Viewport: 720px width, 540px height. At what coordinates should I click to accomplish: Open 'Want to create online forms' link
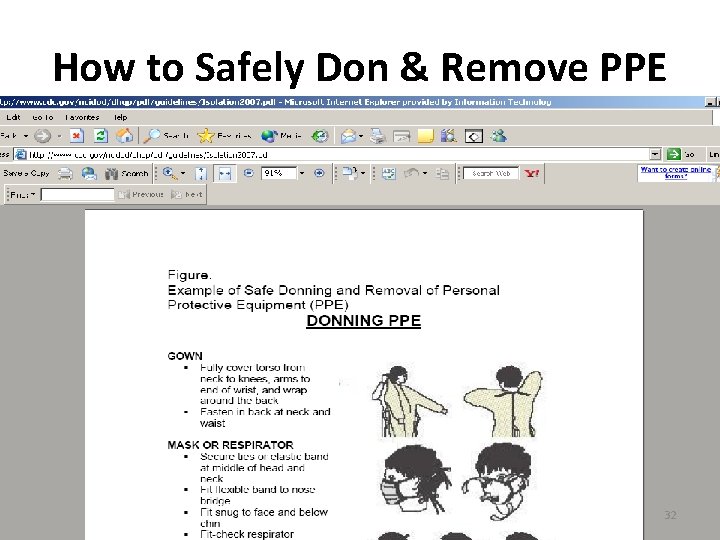(675, 173)
